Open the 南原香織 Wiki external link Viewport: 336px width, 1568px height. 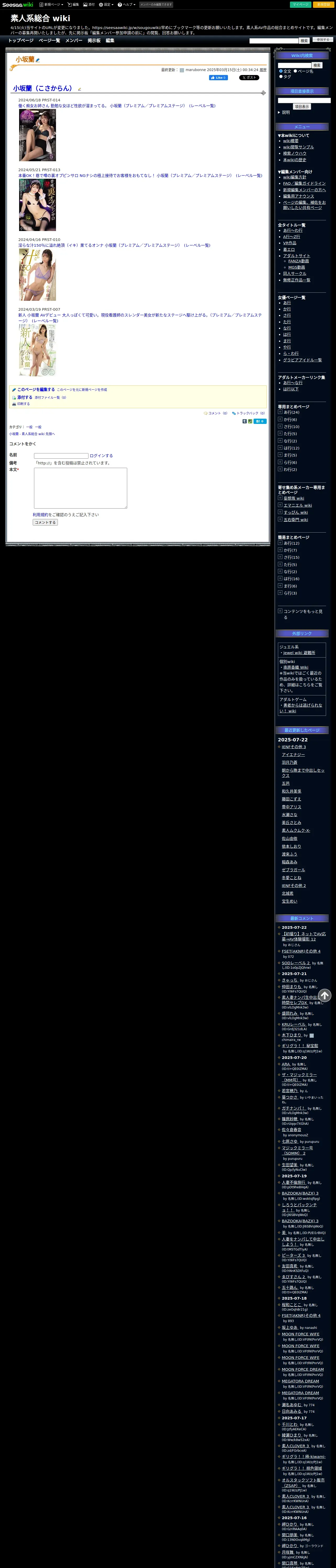click(x=296, y=668)
